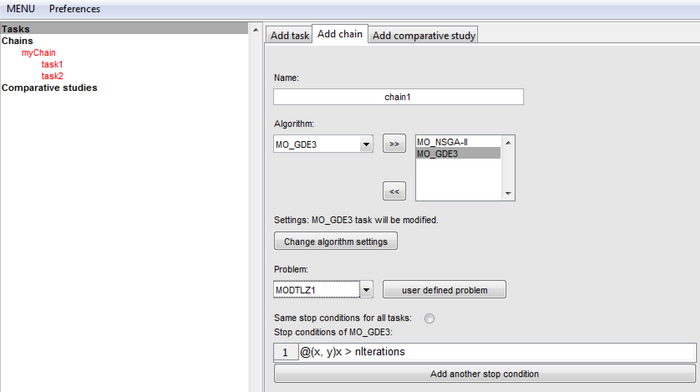The width and height of the screenshot is (700, 392).
Task: Switch to the Add task tab
Action: (x=289, y=35)
